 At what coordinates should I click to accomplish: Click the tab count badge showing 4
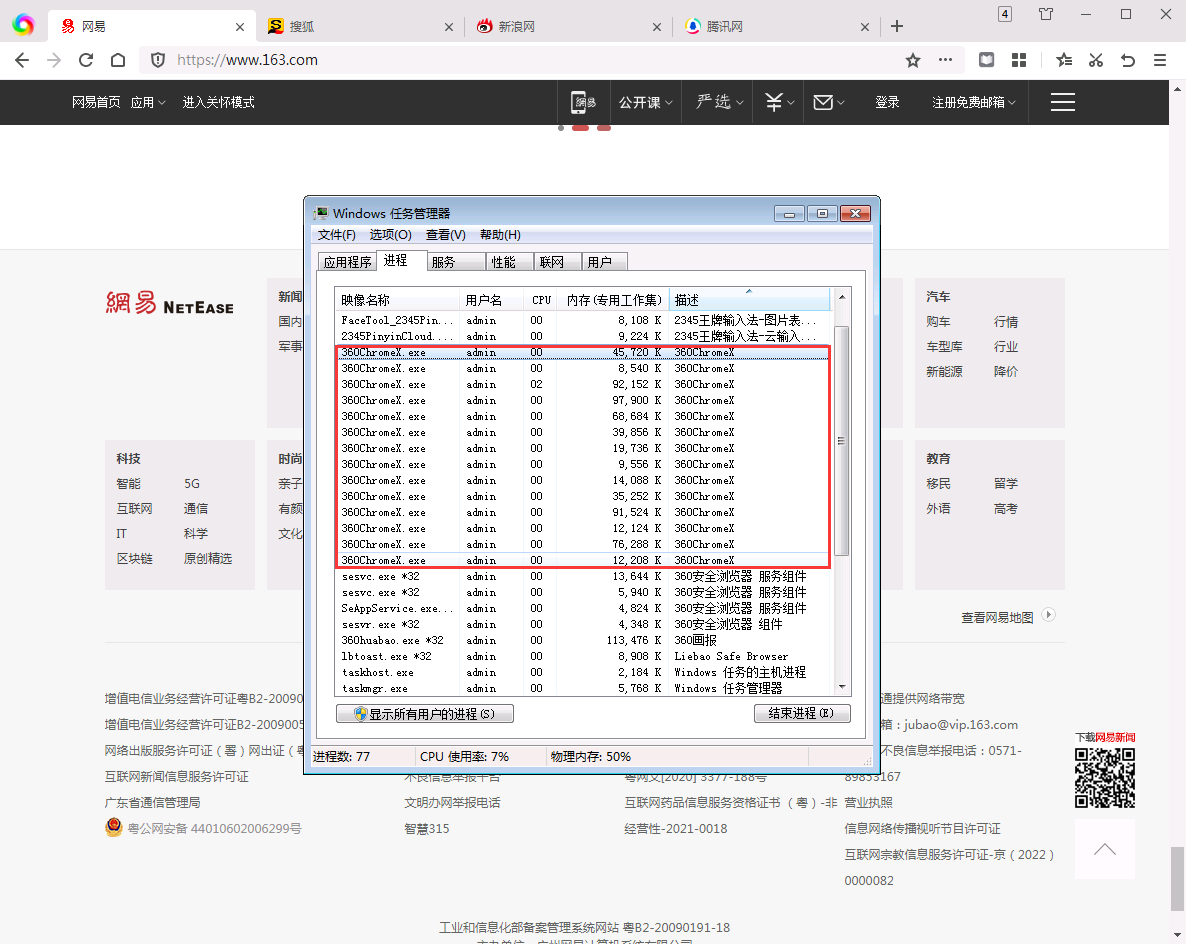tap(1004, 14)
